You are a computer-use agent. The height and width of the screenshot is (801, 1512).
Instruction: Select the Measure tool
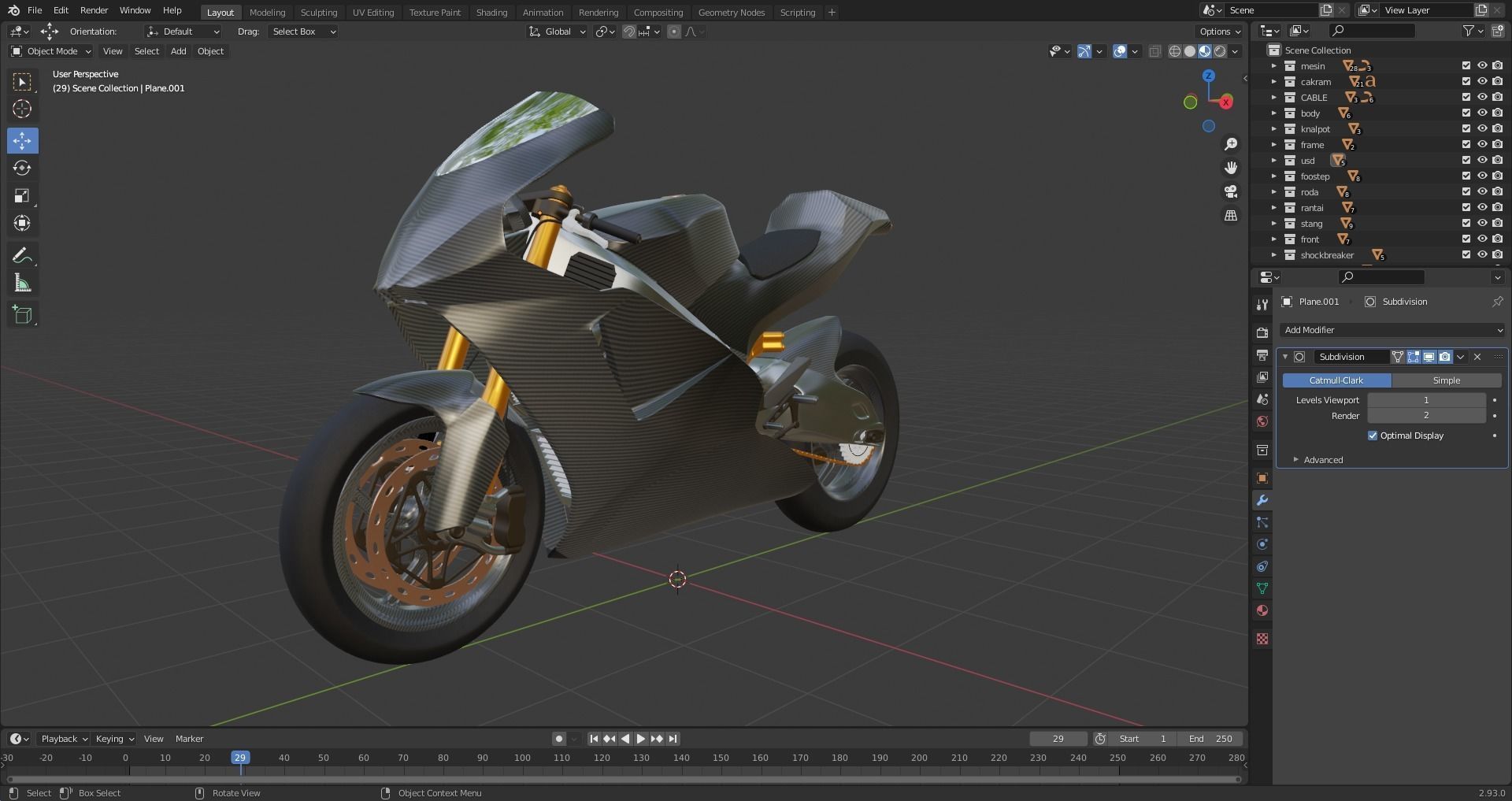[22, 284]
